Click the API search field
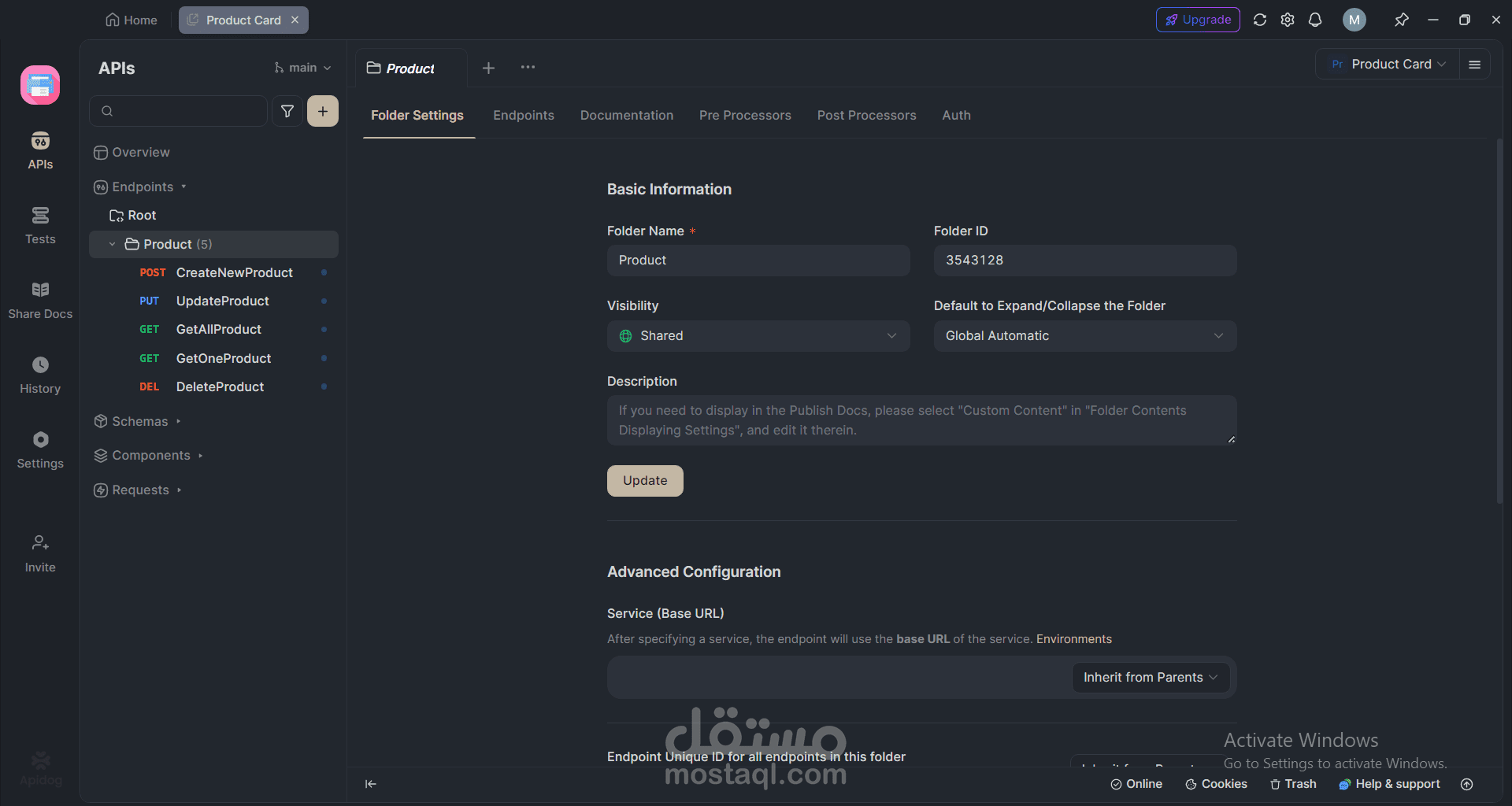 tap(178, 111)
